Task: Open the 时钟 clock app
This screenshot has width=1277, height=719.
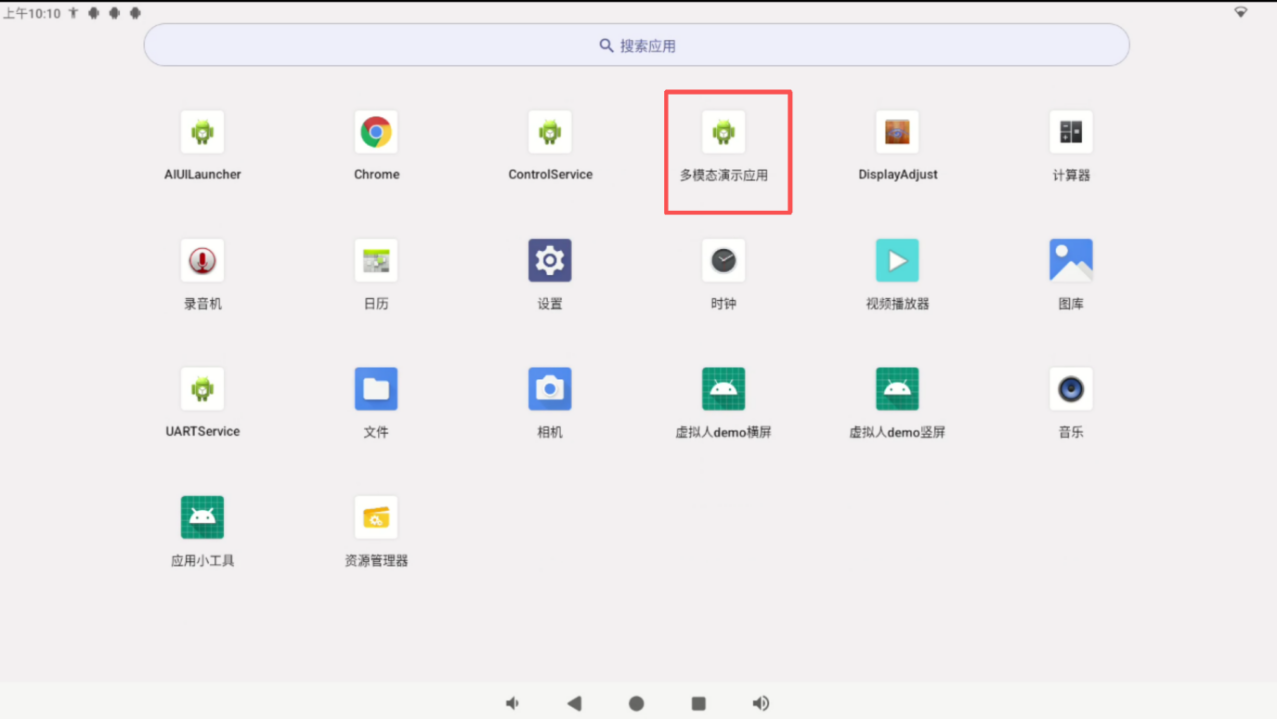Action: [723, 261]
